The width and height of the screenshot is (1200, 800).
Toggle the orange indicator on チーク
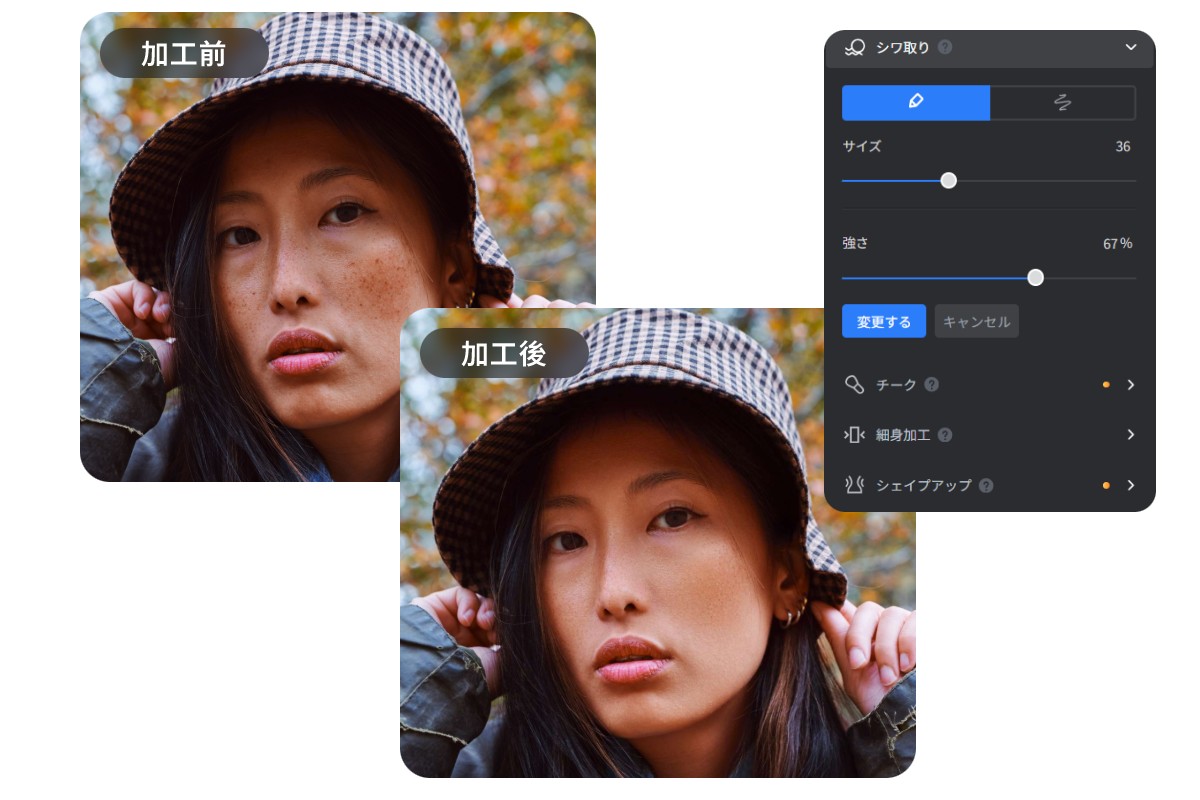(1106, 385)
